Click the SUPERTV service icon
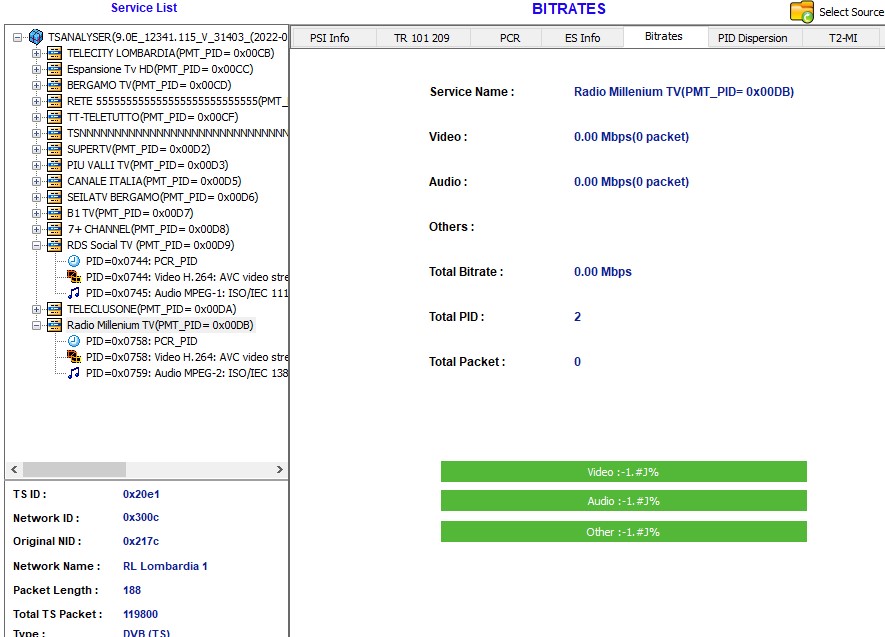The width and height of the screenshot is (885, 637). tap(54, 149)
